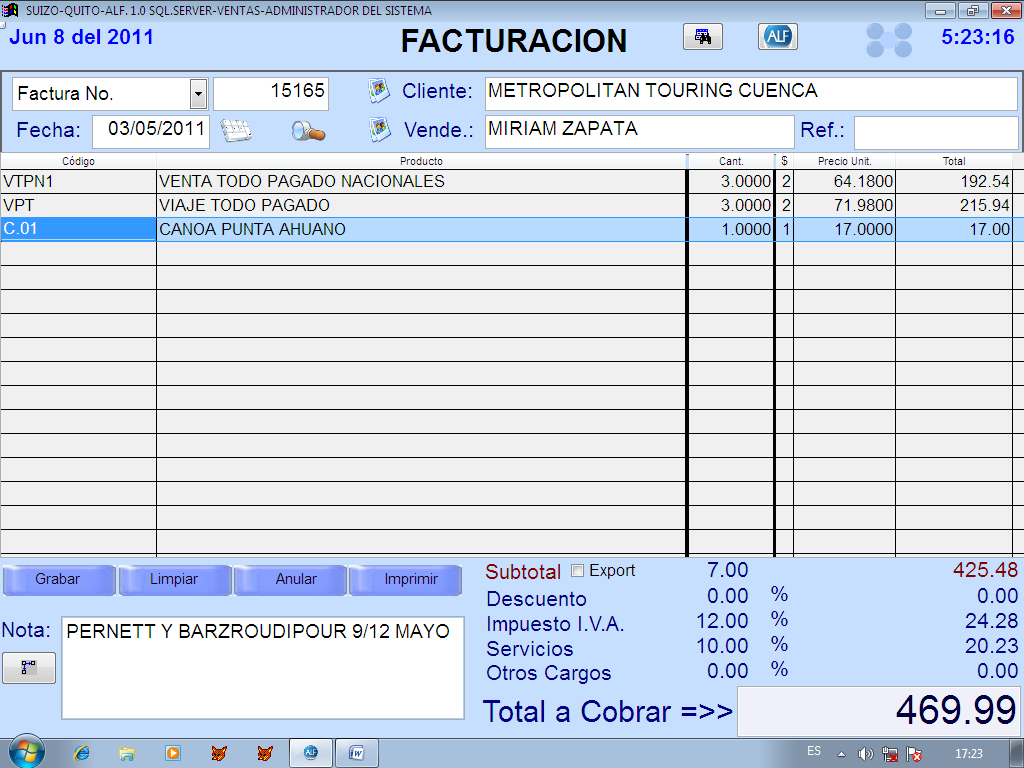Screen dimensions: 1024x768
Task: Open the calendar icon next to Fecha
Action: coord(237,131)
